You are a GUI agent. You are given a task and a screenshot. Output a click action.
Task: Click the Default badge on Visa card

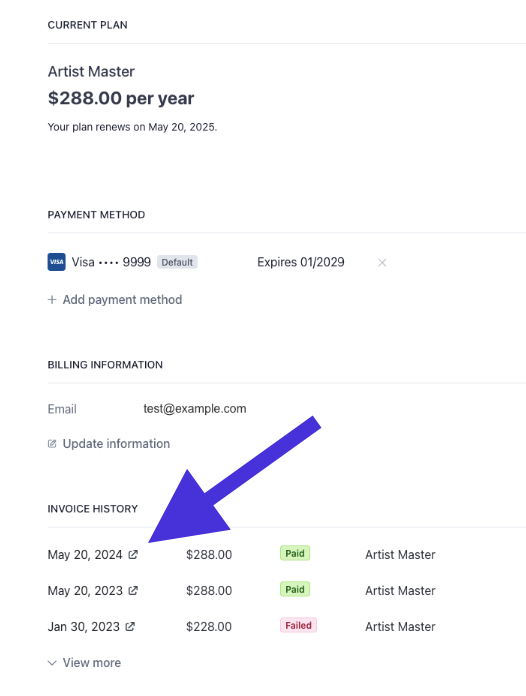pos(177,262)
